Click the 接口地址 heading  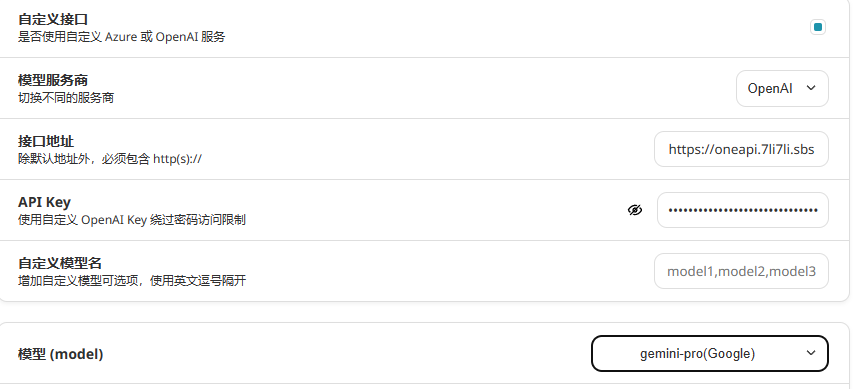(46, 141)
